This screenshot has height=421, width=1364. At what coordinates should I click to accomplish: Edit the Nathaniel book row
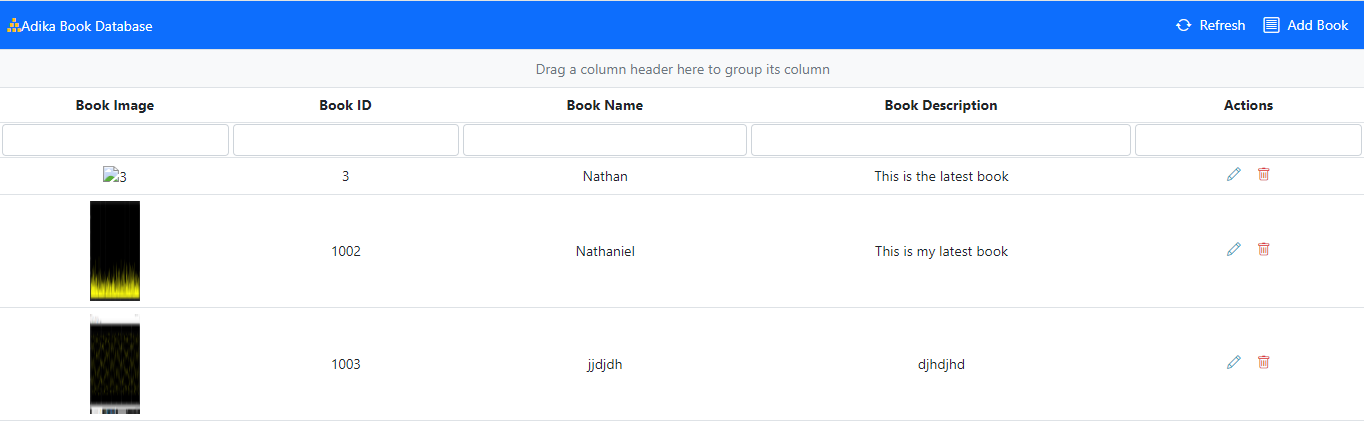1233,249
